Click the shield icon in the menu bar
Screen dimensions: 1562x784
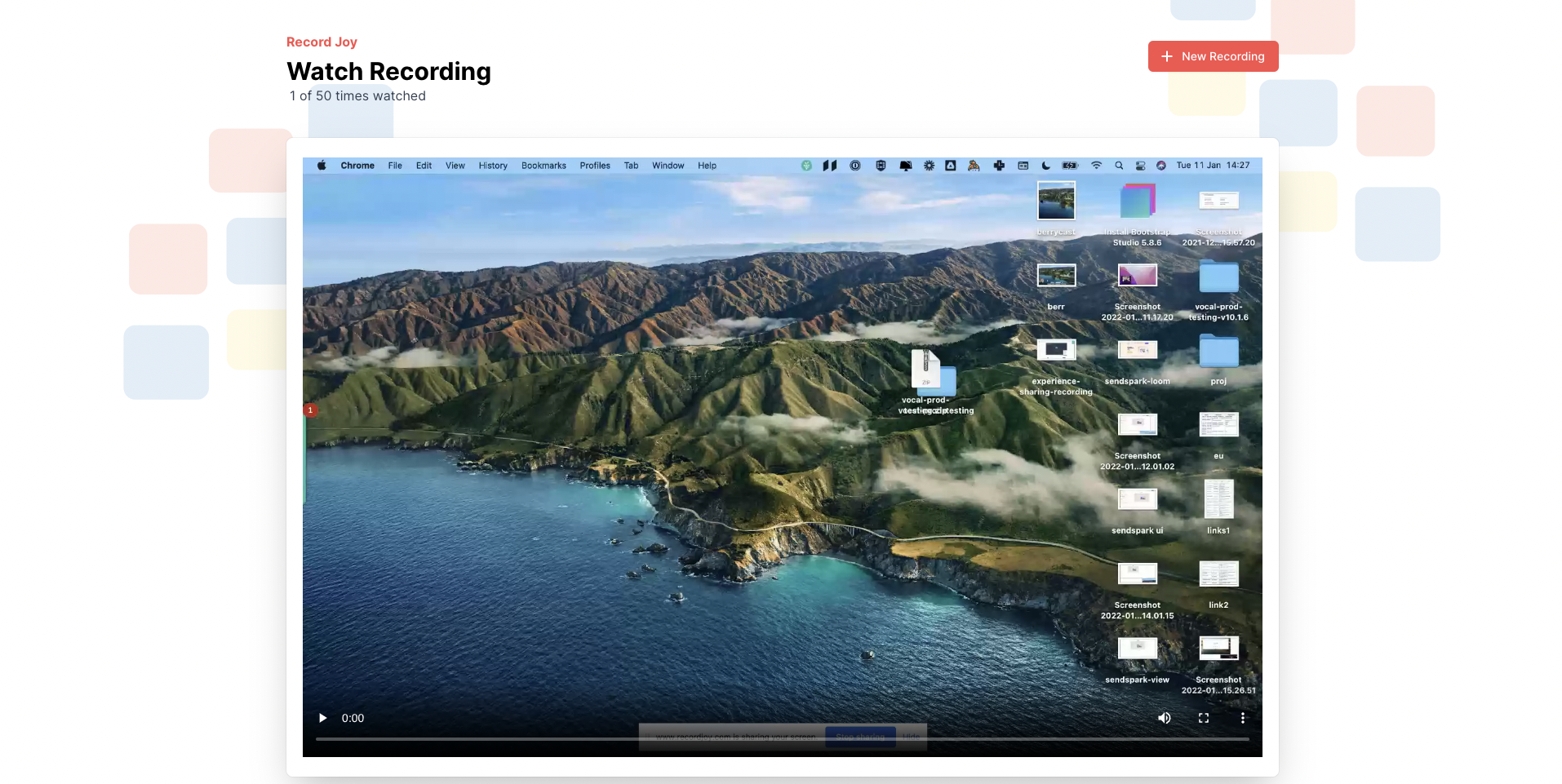[881, 166]
